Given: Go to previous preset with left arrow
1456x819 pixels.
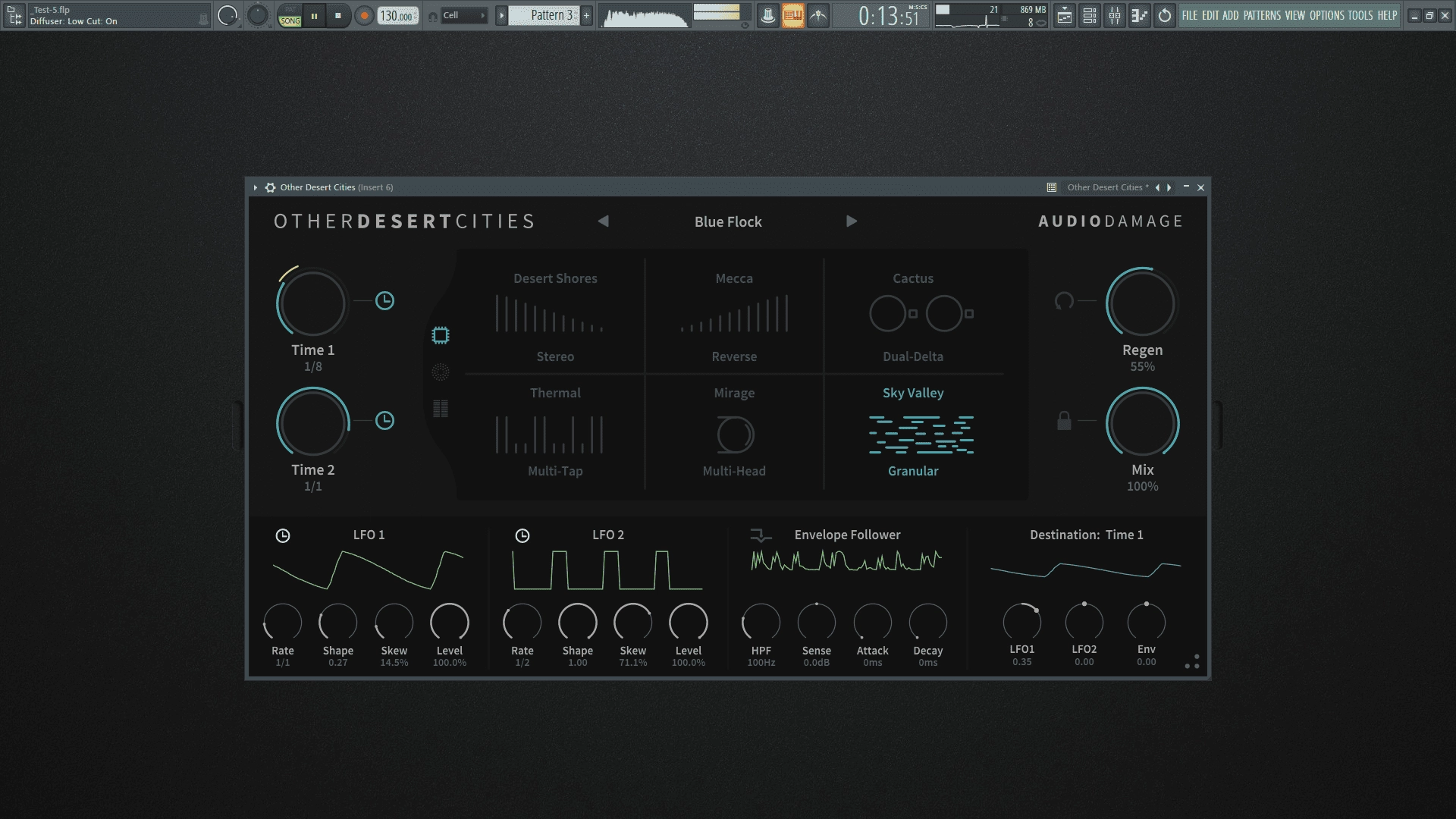Looking at the screenshot, I should (604, 221).
